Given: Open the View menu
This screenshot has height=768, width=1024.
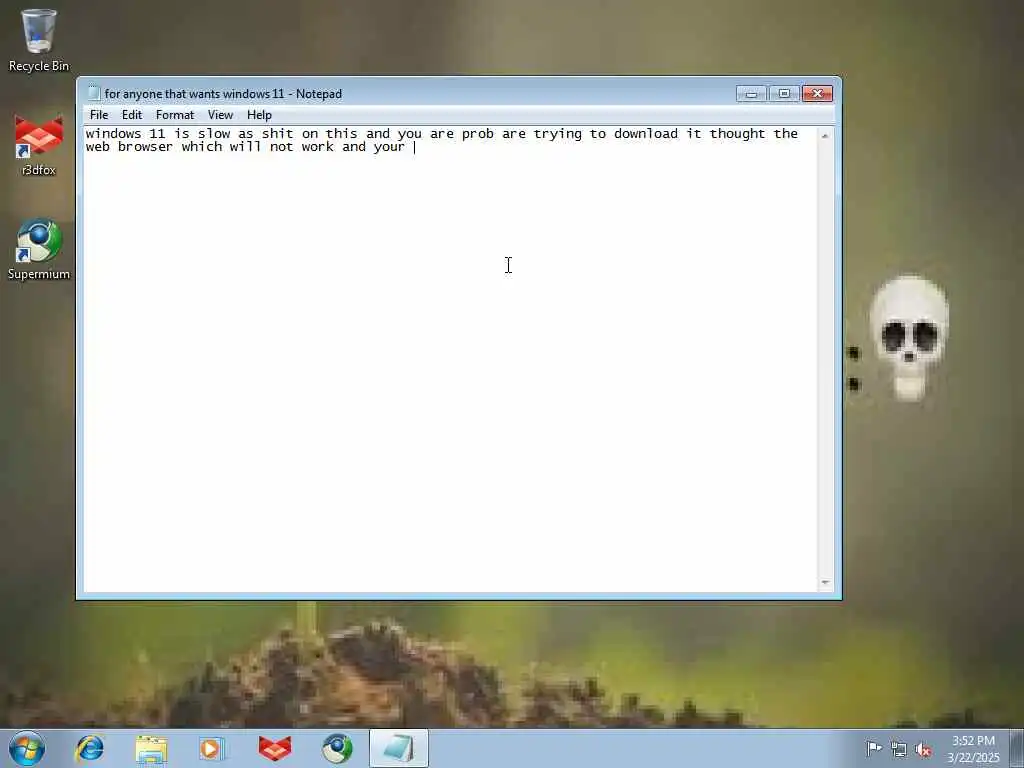Looking at the screenshot, I should [220, 115].
